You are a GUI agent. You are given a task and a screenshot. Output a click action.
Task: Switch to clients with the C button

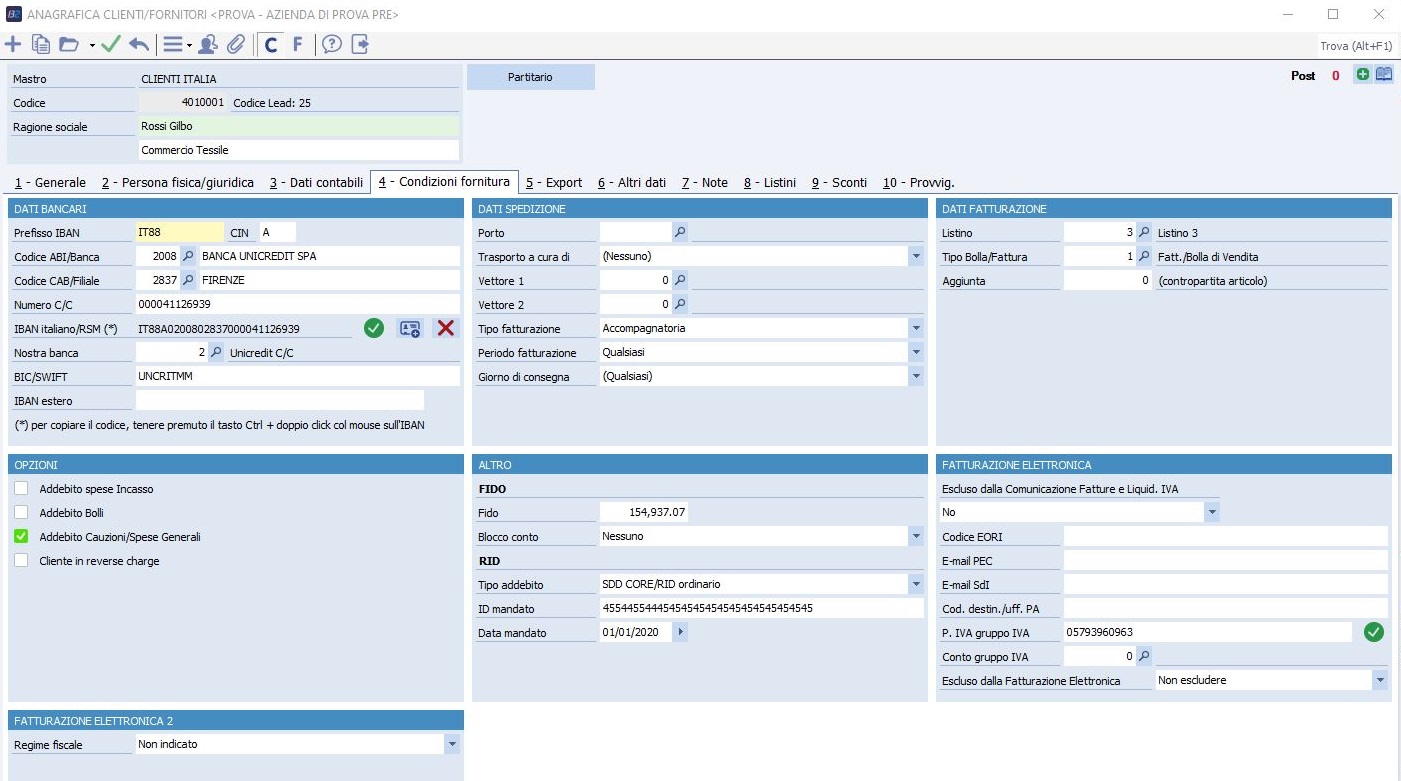coord(271,44)
